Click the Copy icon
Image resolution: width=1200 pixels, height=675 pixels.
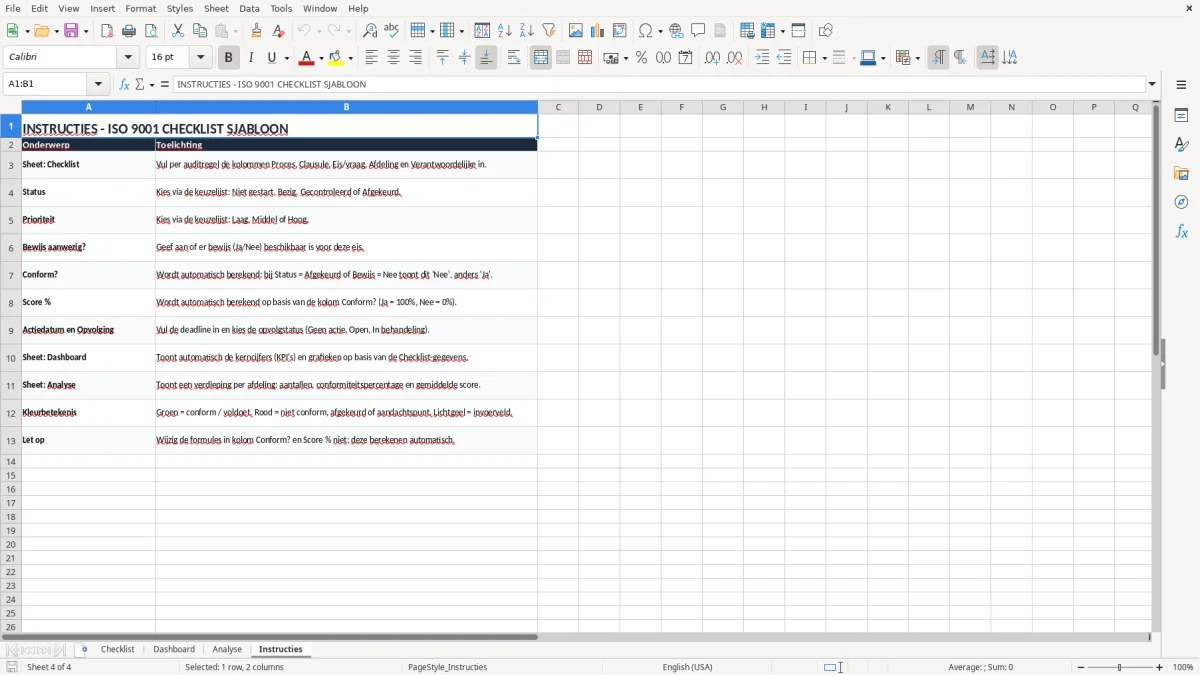(200, 31)
